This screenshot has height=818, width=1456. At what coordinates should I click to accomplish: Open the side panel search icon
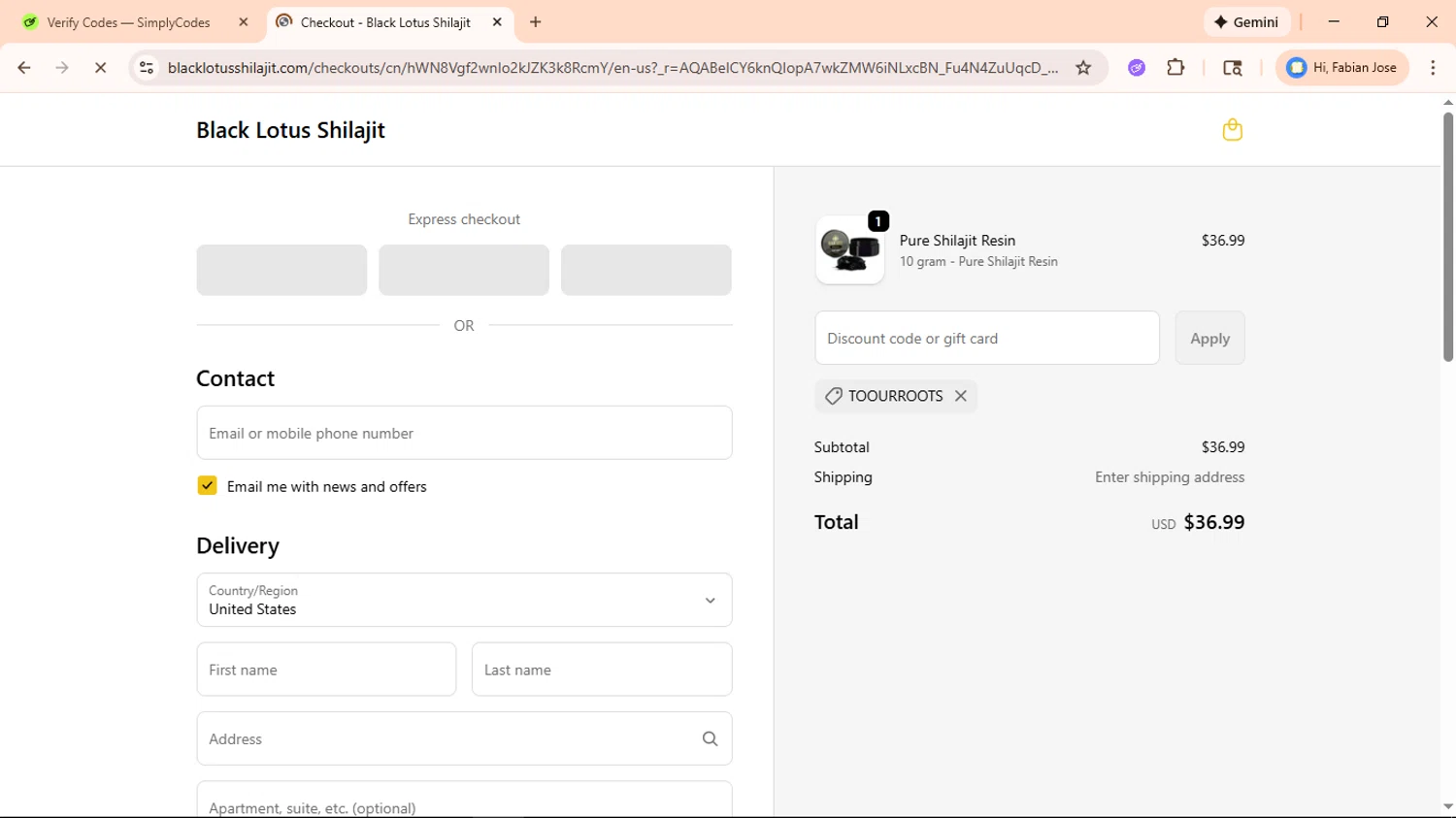(x=1232, y=68)
